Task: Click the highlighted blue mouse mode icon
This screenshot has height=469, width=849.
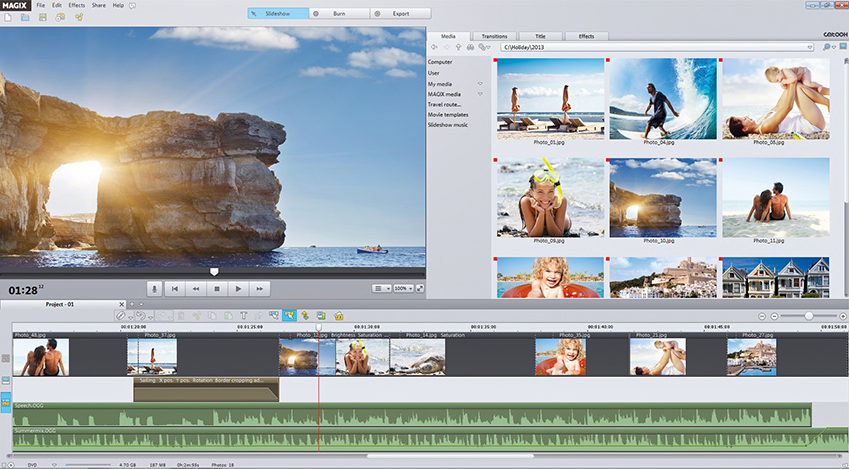Action: (x=289, y=315)
